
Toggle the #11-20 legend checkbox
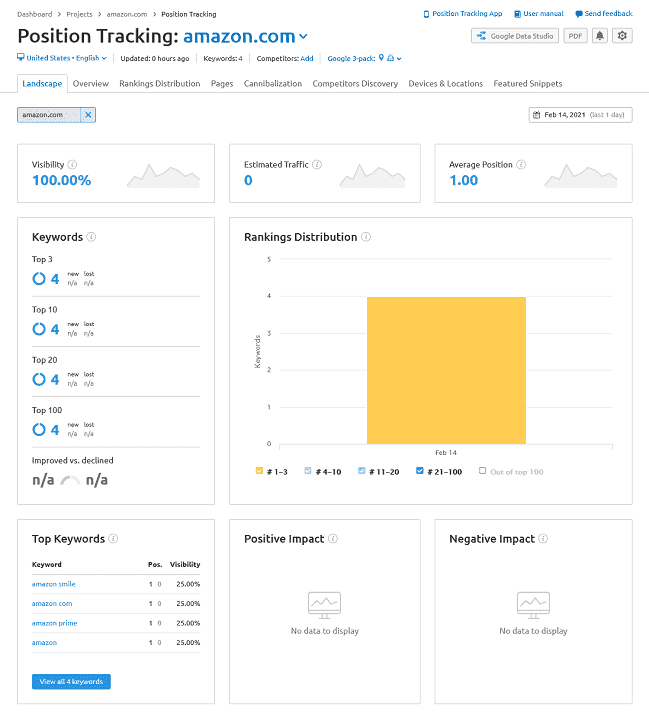point(361,471)
